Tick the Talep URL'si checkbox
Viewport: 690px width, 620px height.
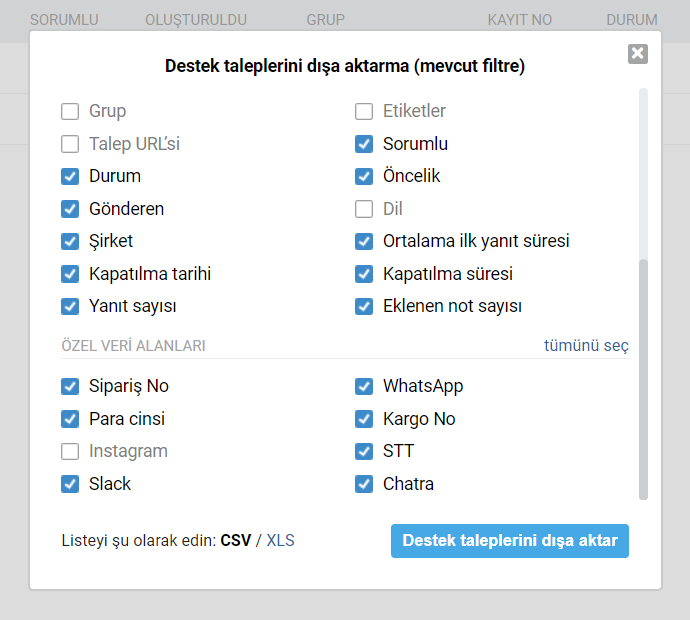pos(70,144)
